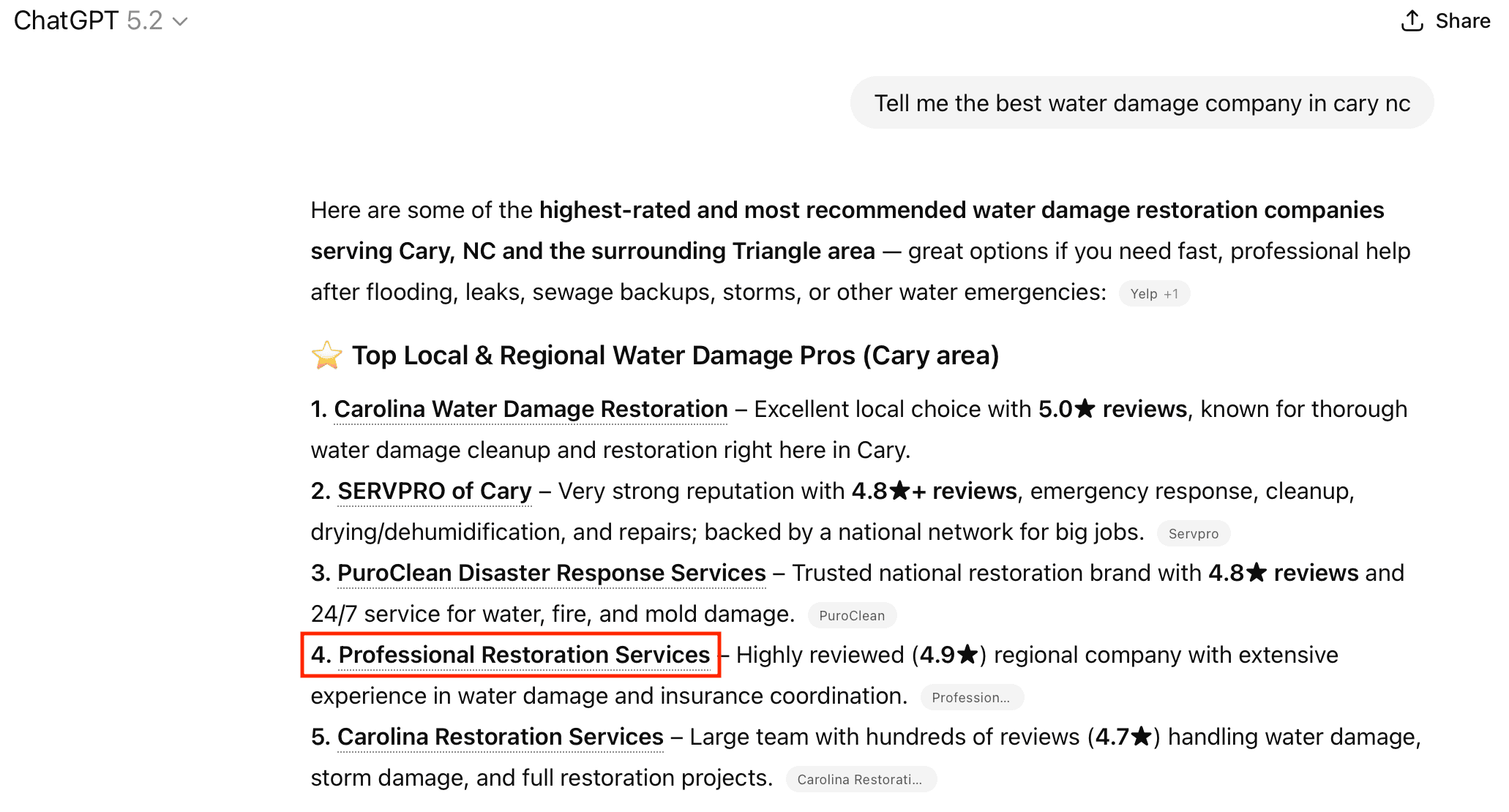Viewport: 1509px width, 812px height.
Task: Click the Top Local & Regional heading
Action: (x=675, y=356)
